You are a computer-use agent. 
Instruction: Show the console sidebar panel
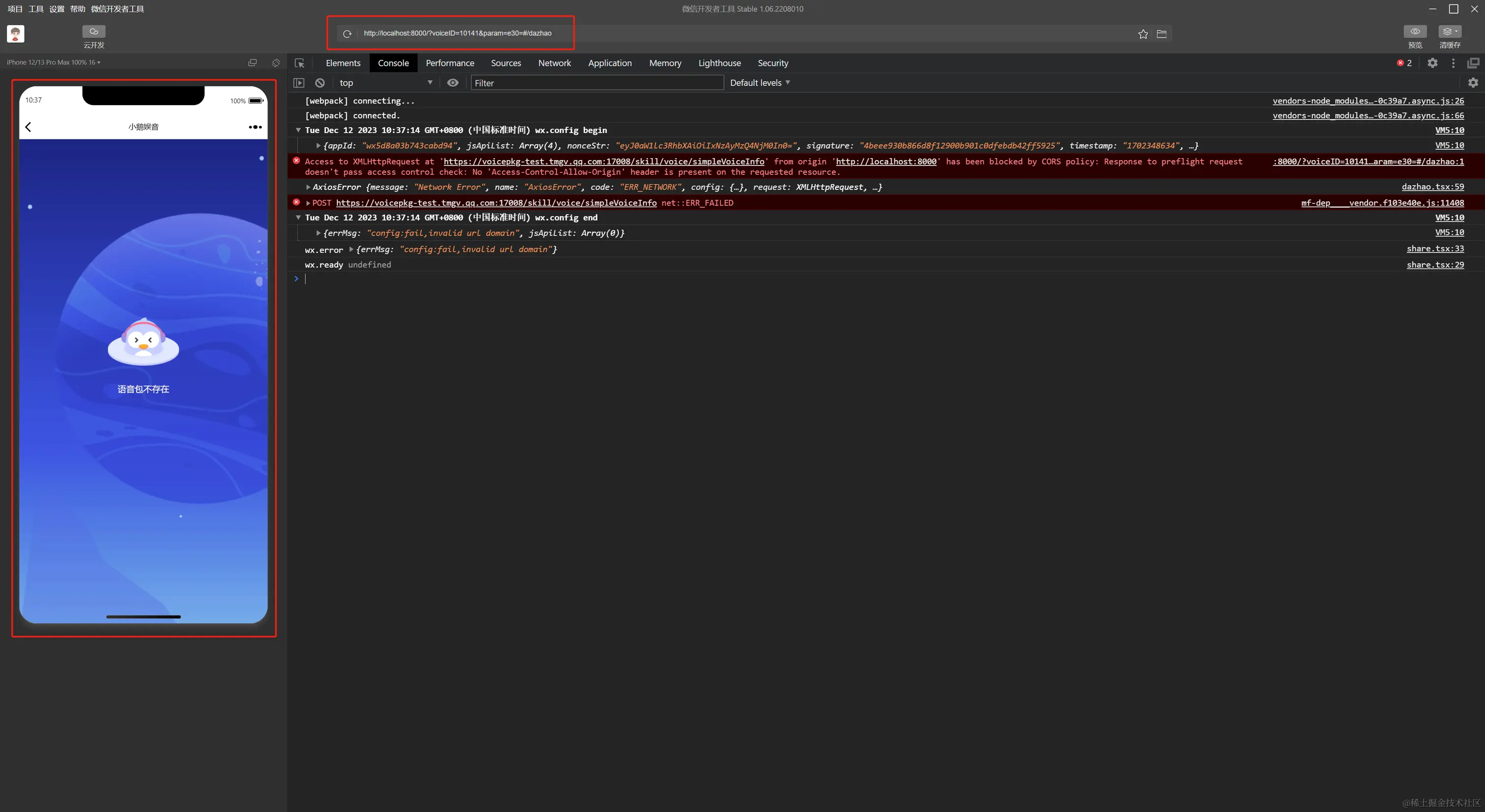299,83
